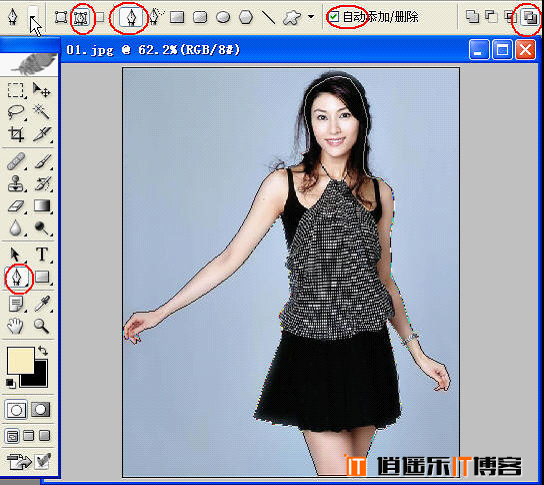
Task: Select the Pen tool in the toolbox
Action: [17, 277]
